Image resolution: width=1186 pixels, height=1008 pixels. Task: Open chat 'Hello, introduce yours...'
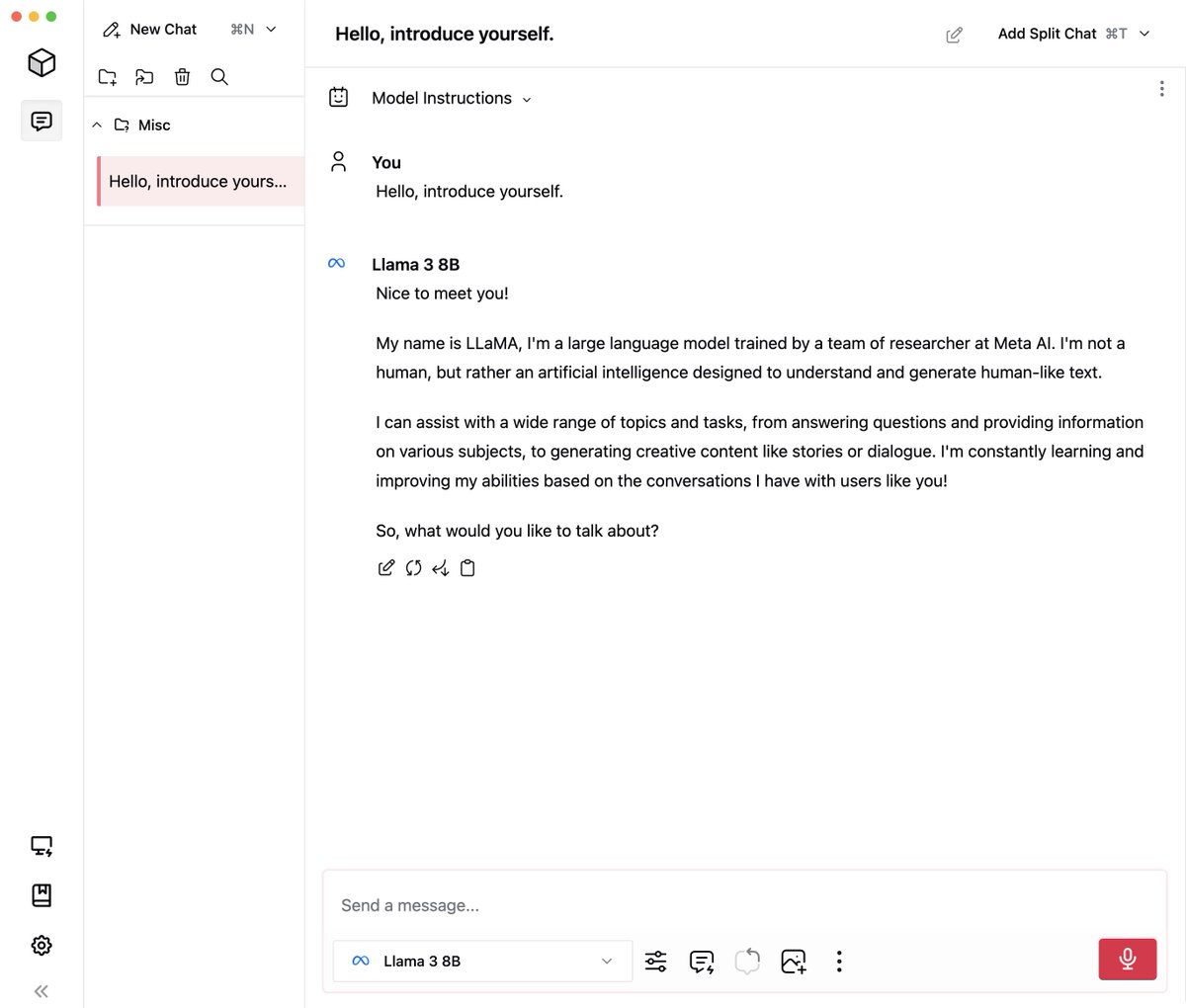[201, 181]
